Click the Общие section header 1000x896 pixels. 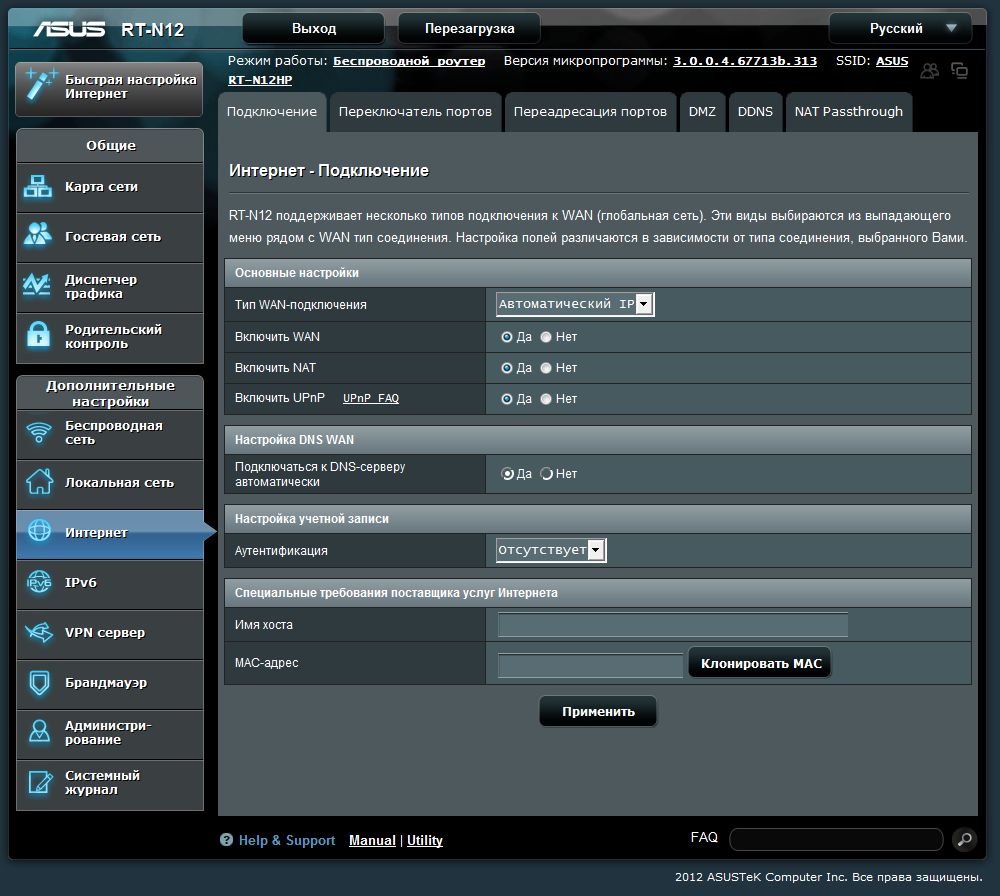point(110,145)
